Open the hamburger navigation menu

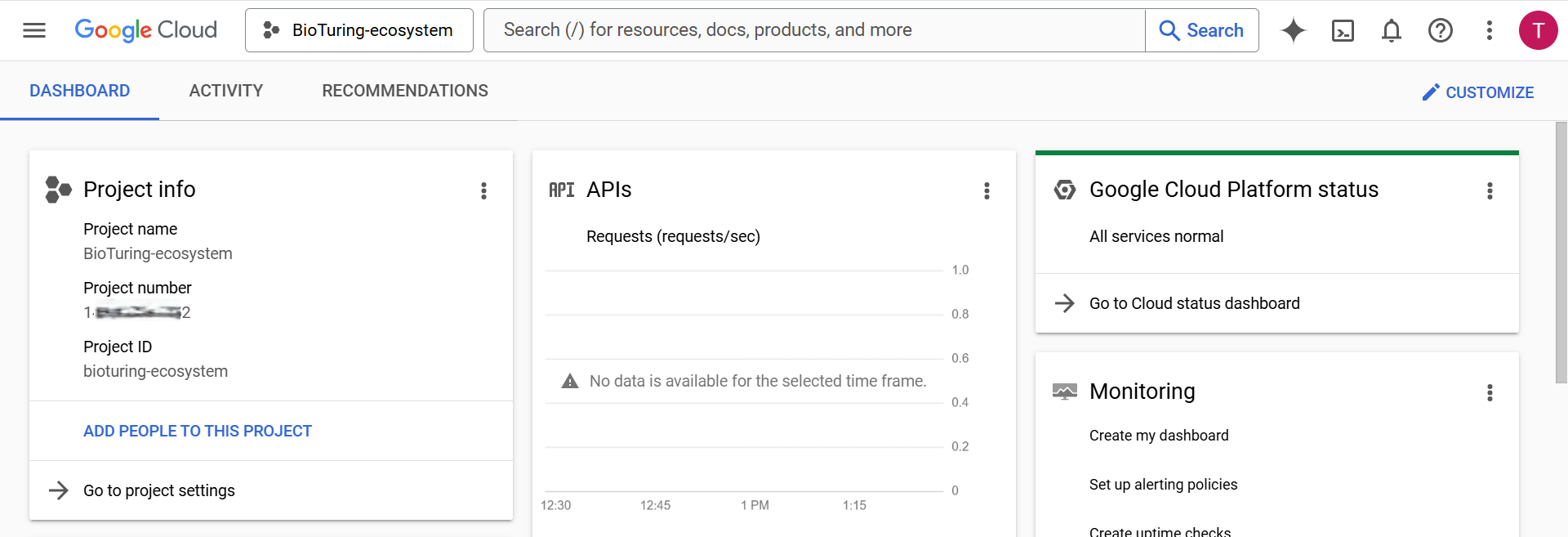click(34, 30)
